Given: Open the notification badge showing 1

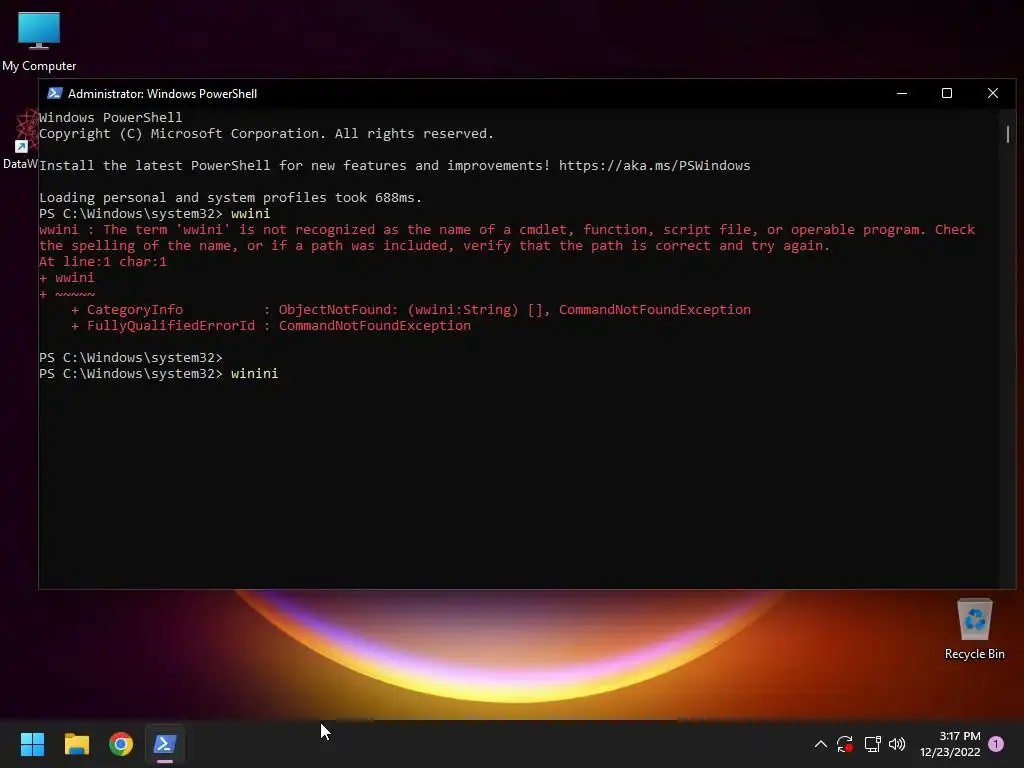Looking at the screenshot, I should (x=996, y=743).
